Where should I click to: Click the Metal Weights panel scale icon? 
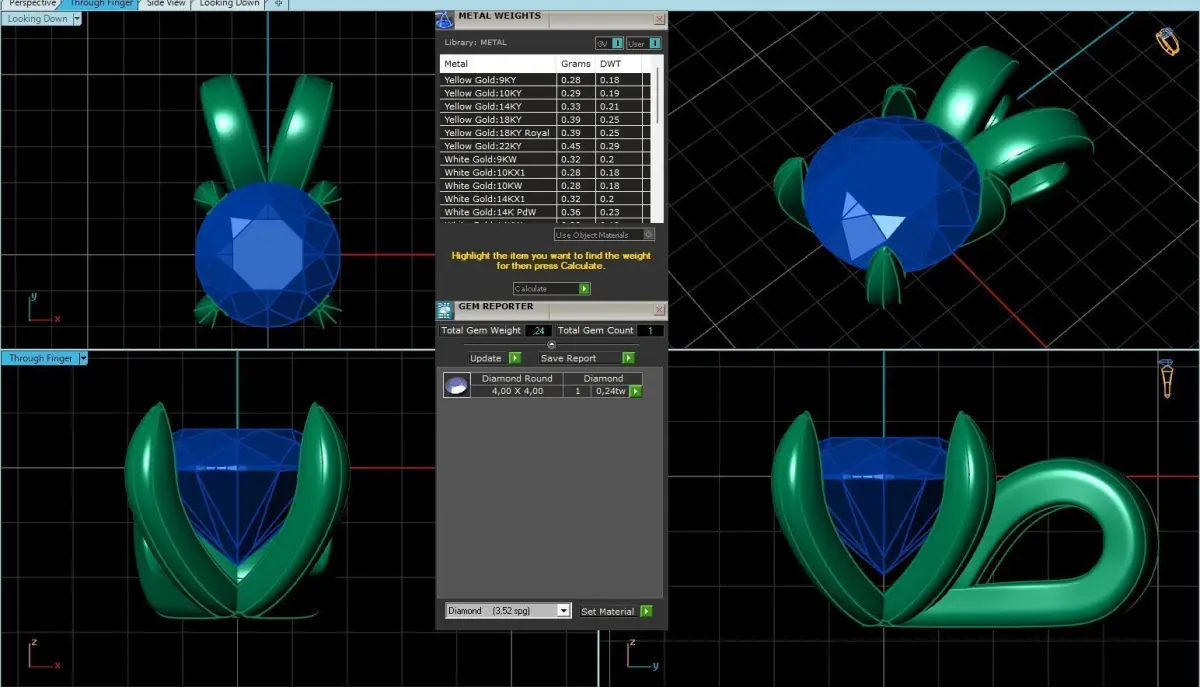[445, 18]
